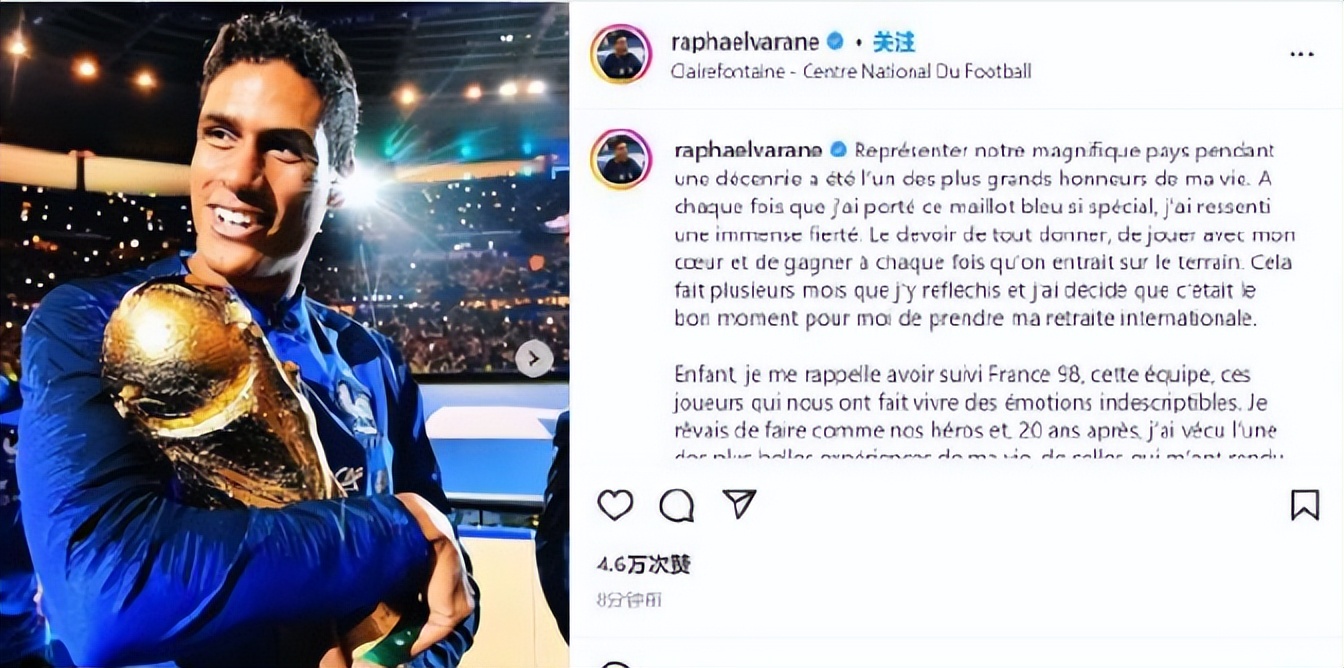
Task: Click the verified badge in the caption
Action: pos(837,150)
